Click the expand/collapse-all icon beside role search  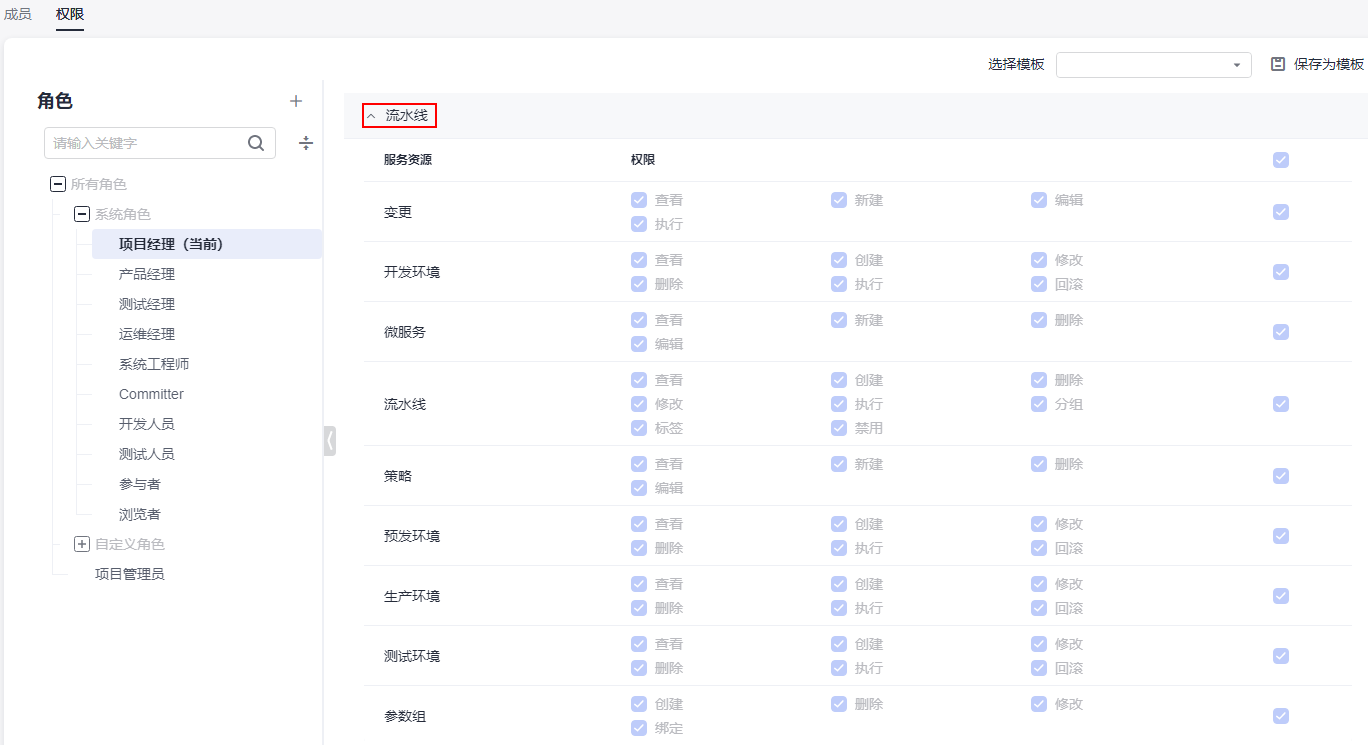click(306, 143)
